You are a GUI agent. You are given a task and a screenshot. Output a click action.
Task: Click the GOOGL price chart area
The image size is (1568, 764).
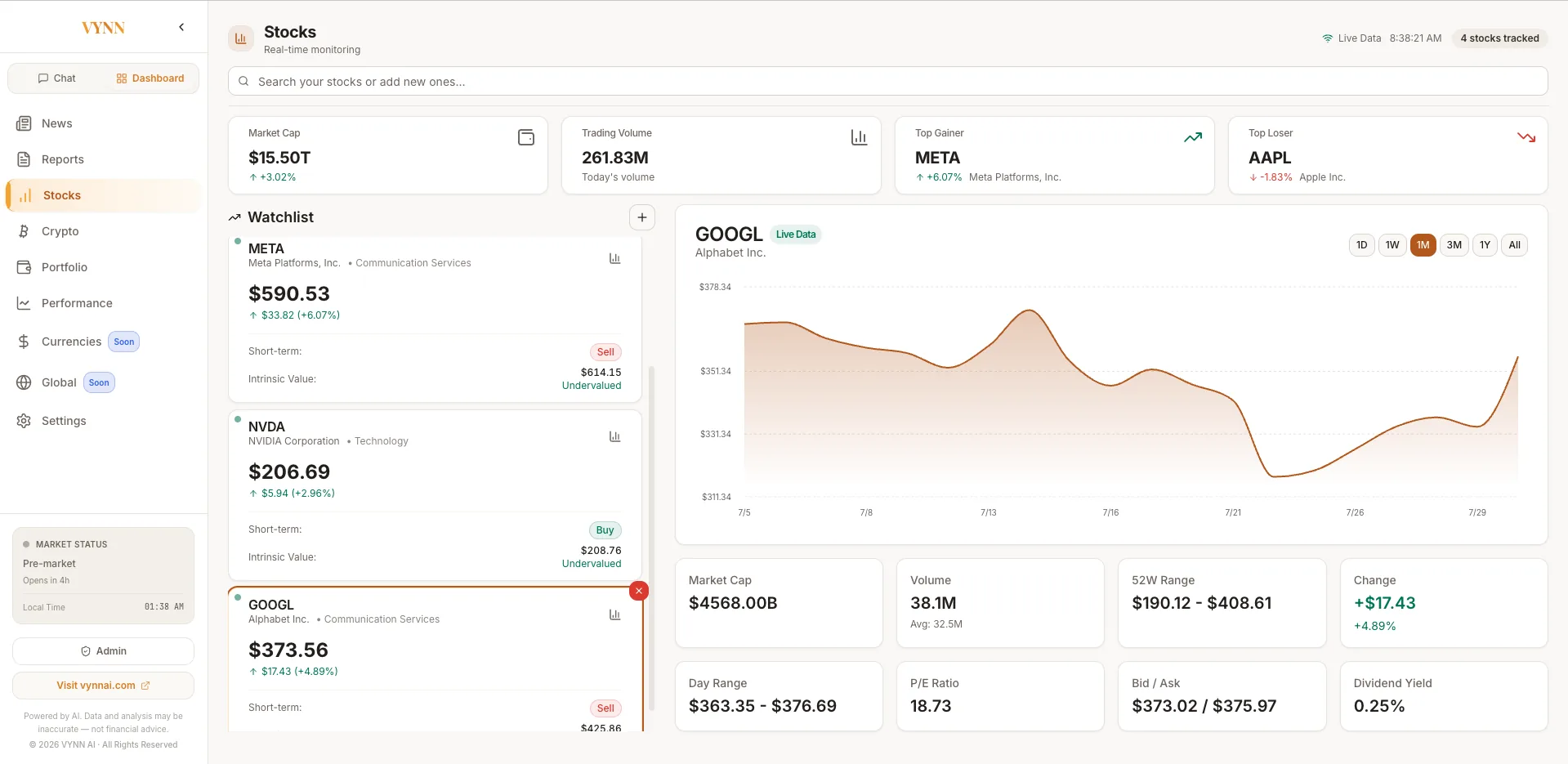pos(1131,392)
